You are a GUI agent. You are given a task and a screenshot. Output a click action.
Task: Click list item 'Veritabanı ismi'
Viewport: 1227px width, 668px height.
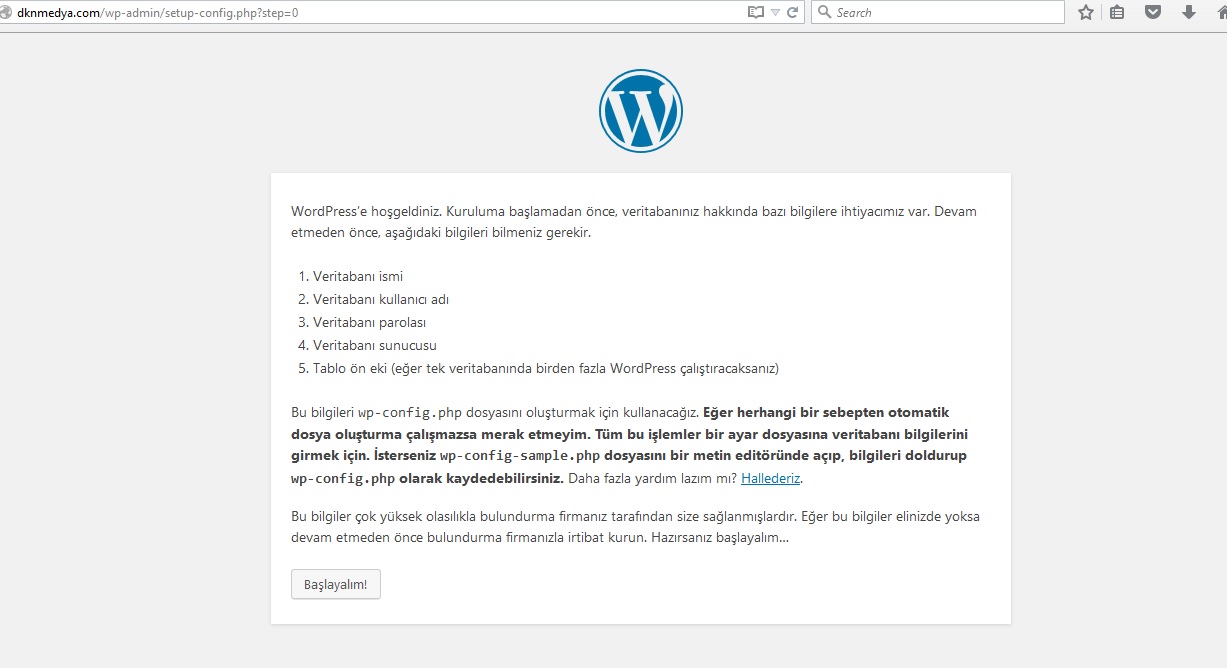click(x=358, y=276)
